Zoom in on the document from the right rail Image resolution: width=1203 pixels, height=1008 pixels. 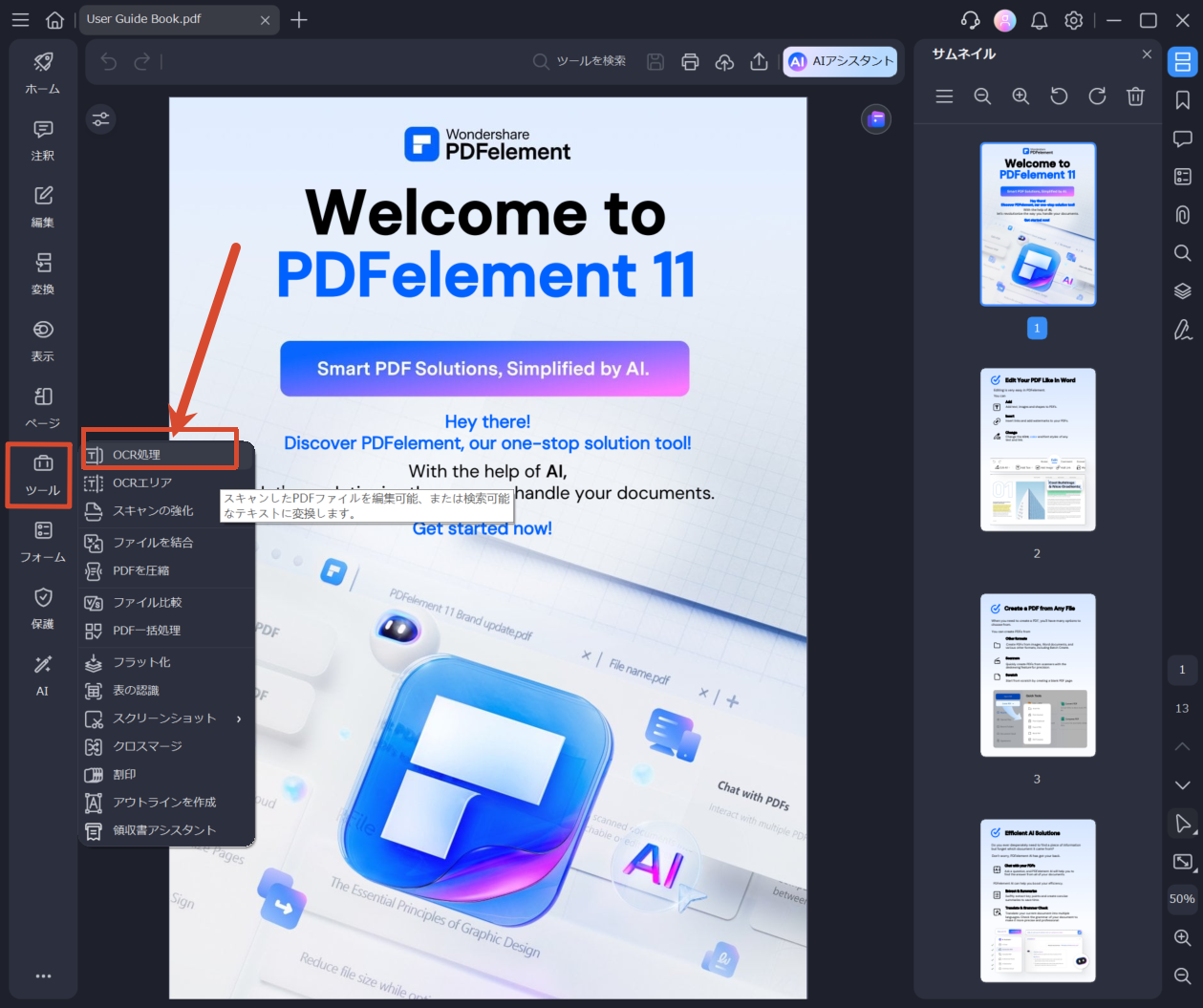[1182, 937]
